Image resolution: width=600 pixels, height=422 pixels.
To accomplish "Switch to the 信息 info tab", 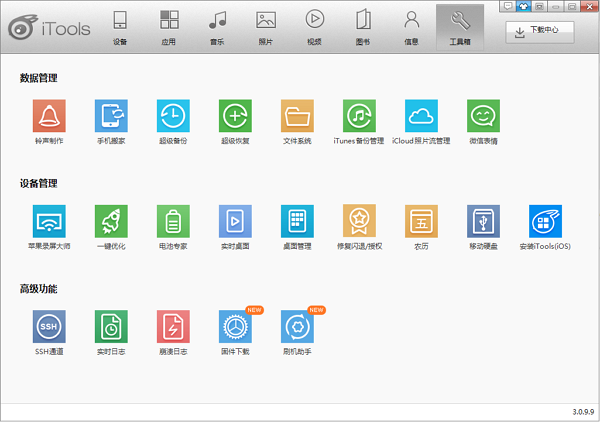I will click(x=411, y=28).
